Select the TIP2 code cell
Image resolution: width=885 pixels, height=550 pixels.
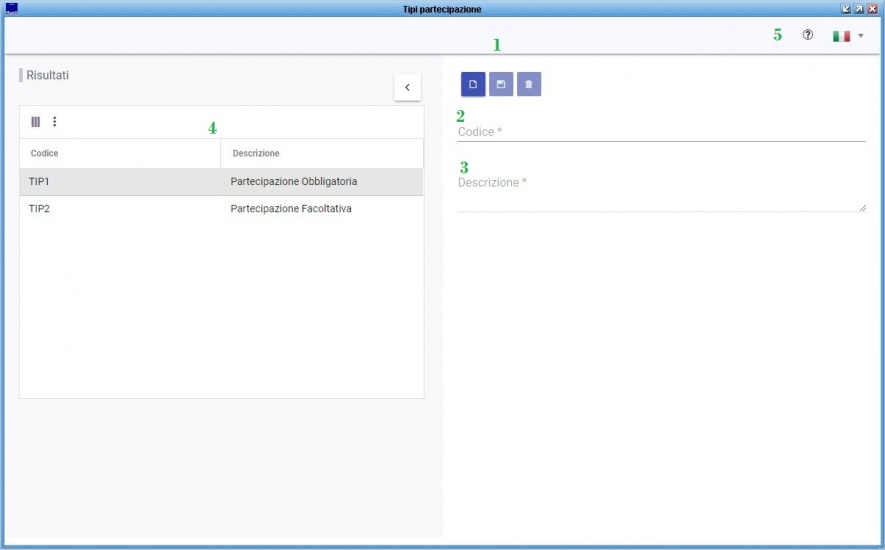120,209
